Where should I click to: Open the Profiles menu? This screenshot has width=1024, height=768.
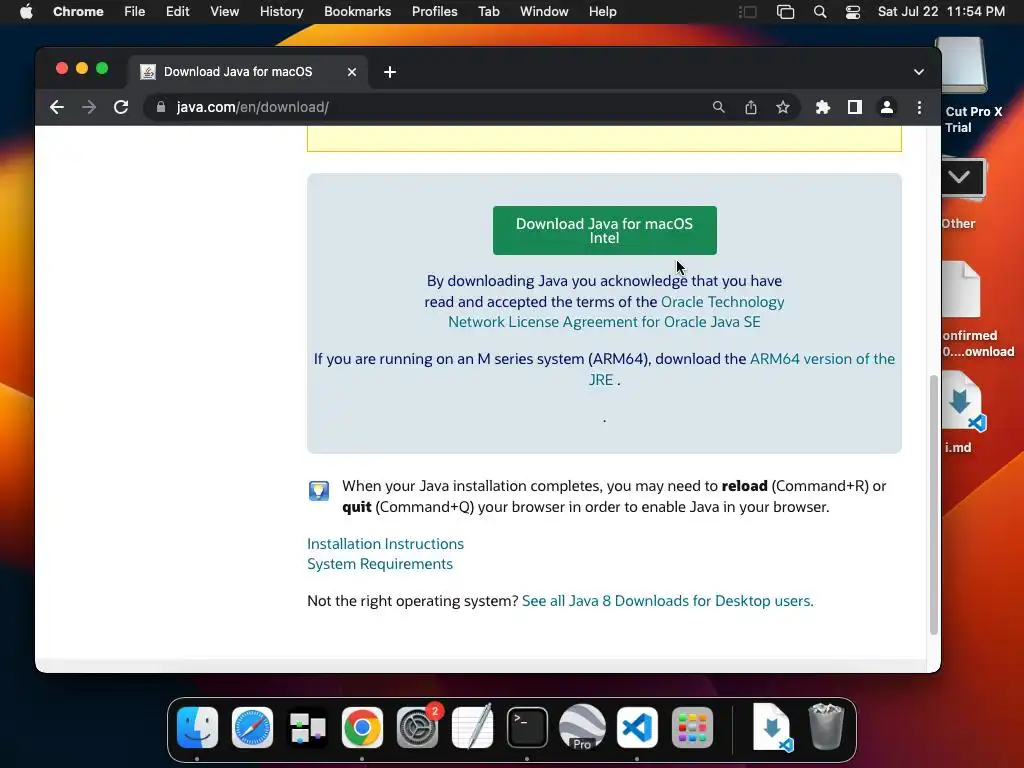[434, 12]
